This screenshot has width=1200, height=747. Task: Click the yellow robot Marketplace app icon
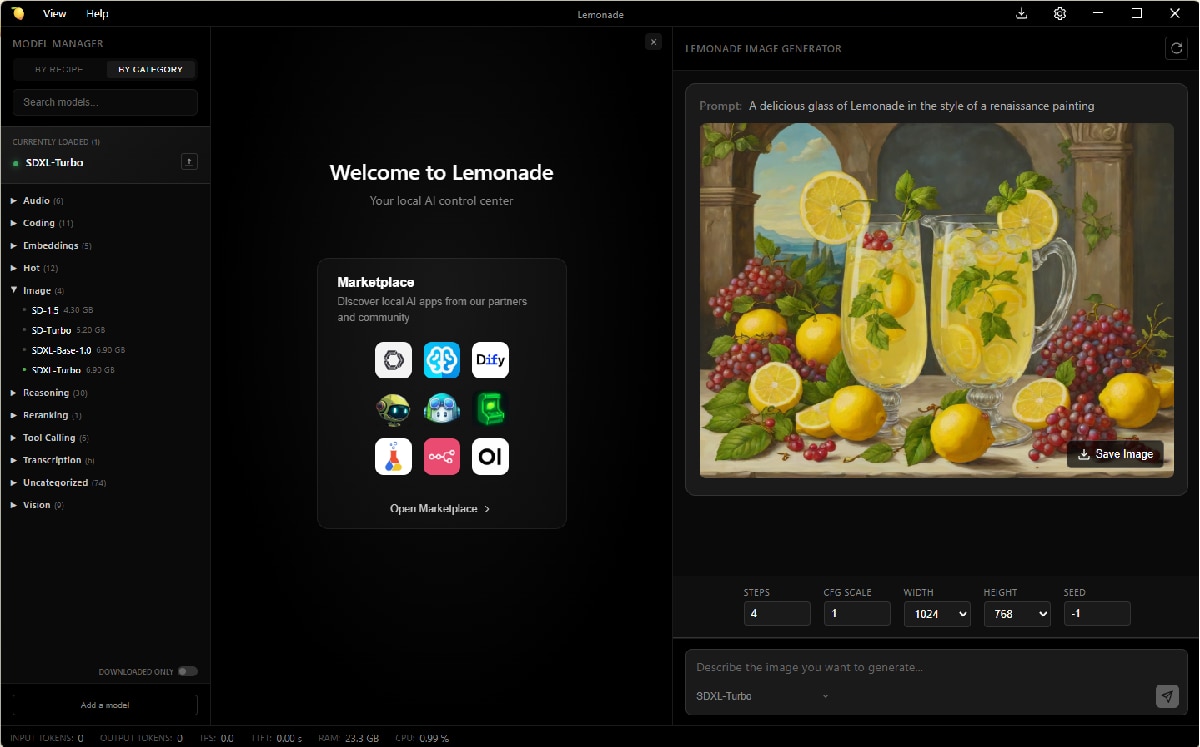pyautogui.click(x=393, y=409)
